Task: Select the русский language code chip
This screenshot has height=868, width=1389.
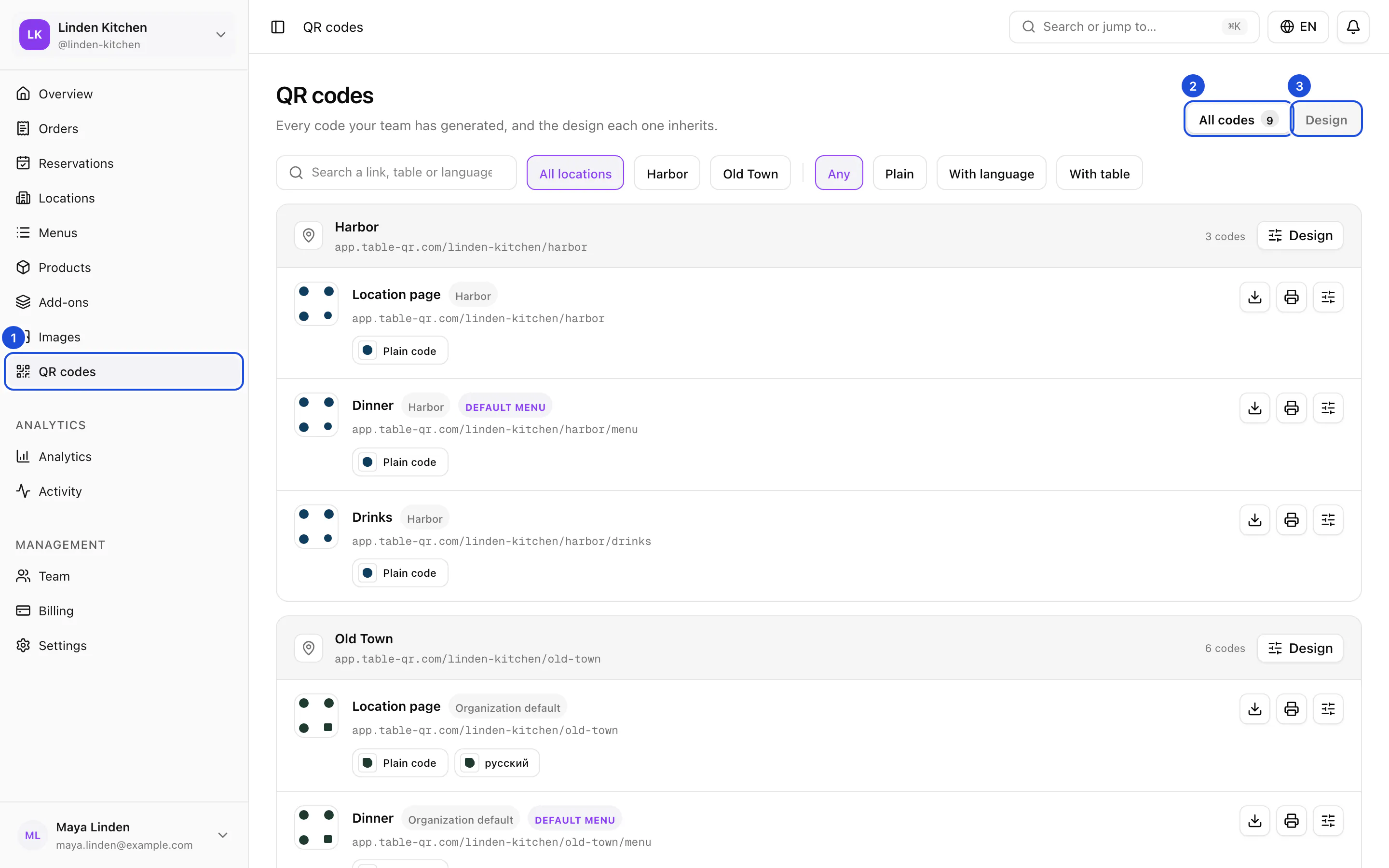Action: (497, 763)
